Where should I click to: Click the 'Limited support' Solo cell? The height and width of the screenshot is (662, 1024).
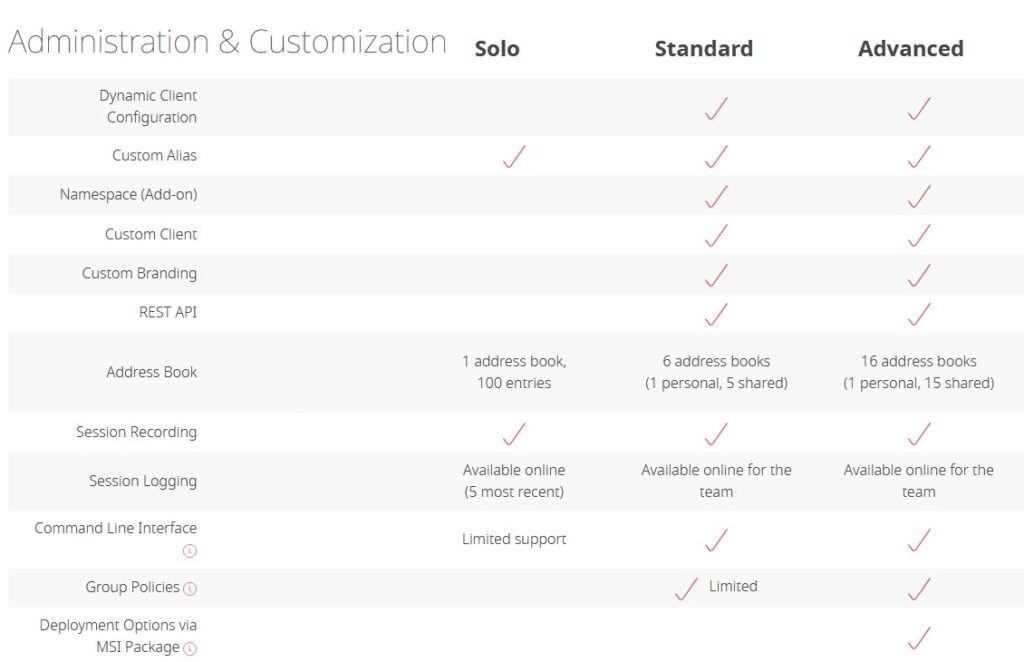tap(514, 539)
